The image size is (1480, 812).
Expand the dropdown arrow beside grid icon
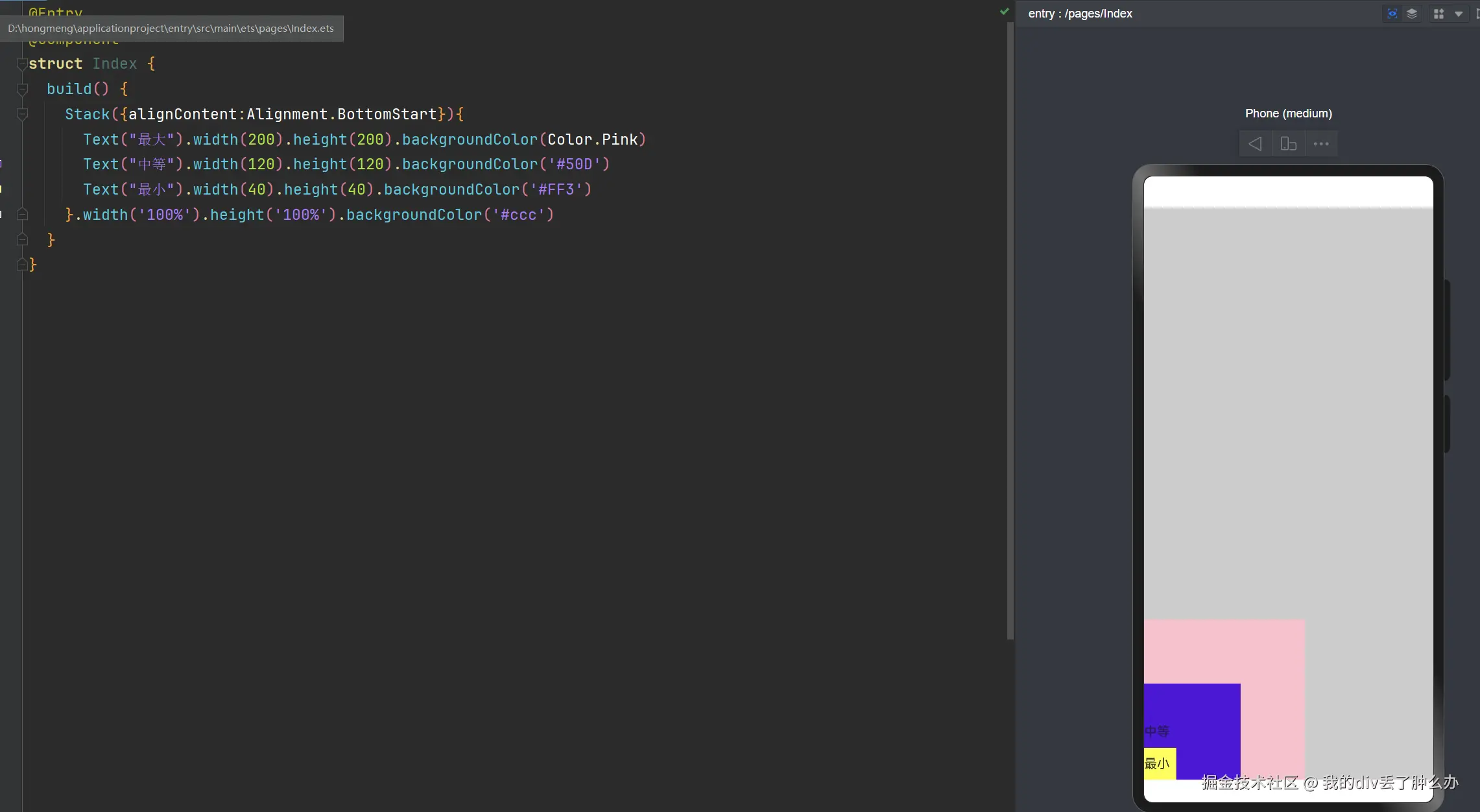1459,14
